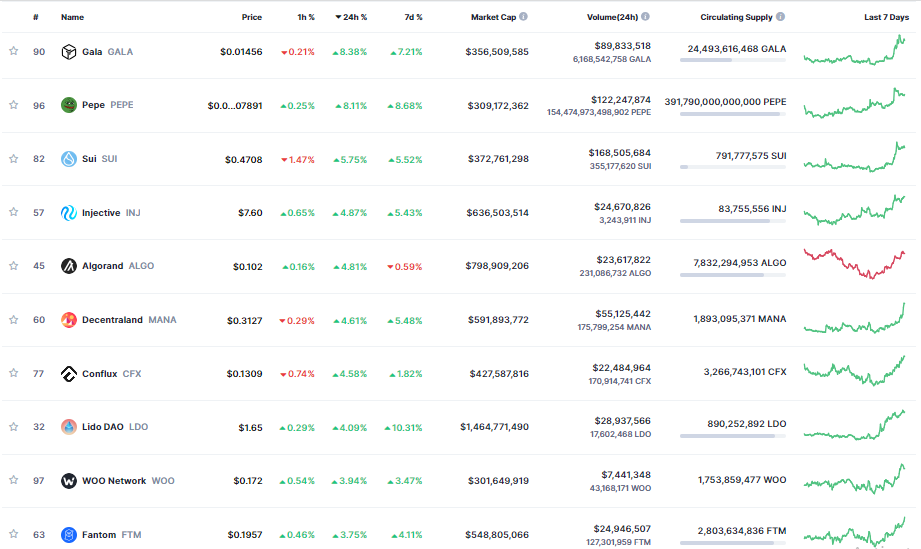Image resolution: width=921 pixels, height=549 pixels.
Task: Click Injective price $7.60
Action: coord(250,213)
